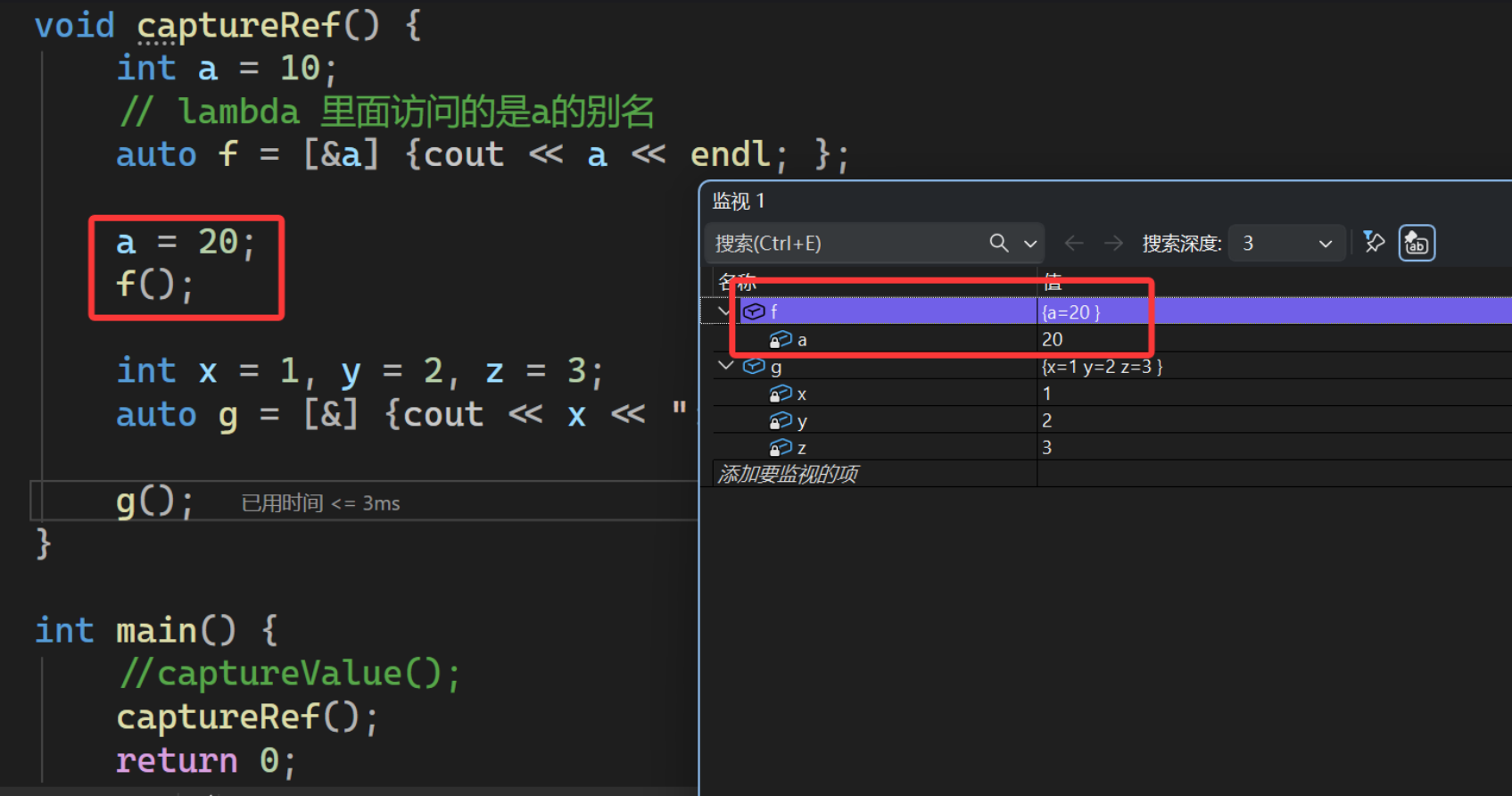This screenshot has height=796, width=1512.
Task: Click the code line 'int a = 10;'
Action: click(227, 68)
